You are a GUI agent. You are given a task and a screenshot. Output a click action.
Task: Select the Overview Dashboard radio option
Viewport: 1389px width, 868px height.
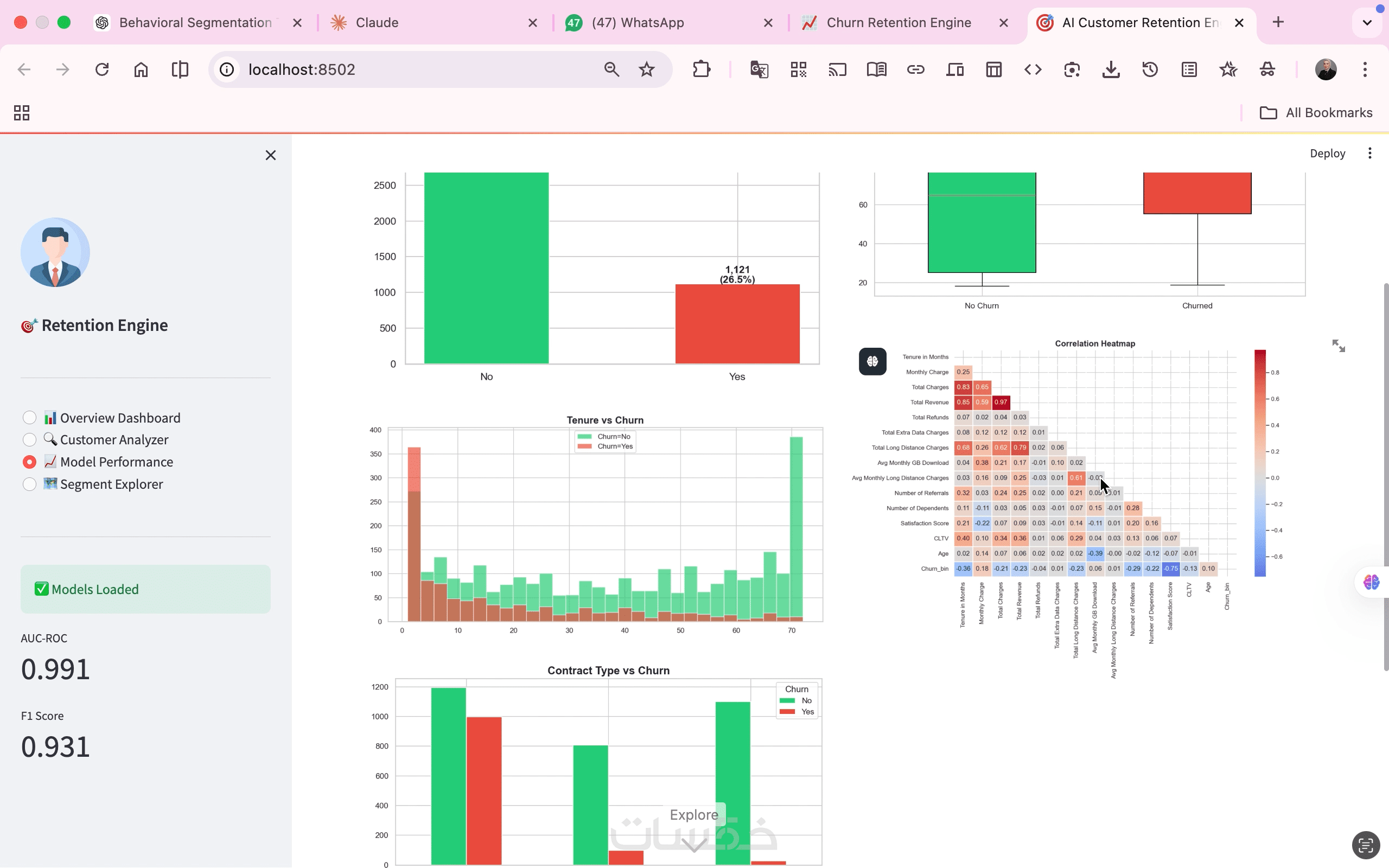(x=30, y=418)
